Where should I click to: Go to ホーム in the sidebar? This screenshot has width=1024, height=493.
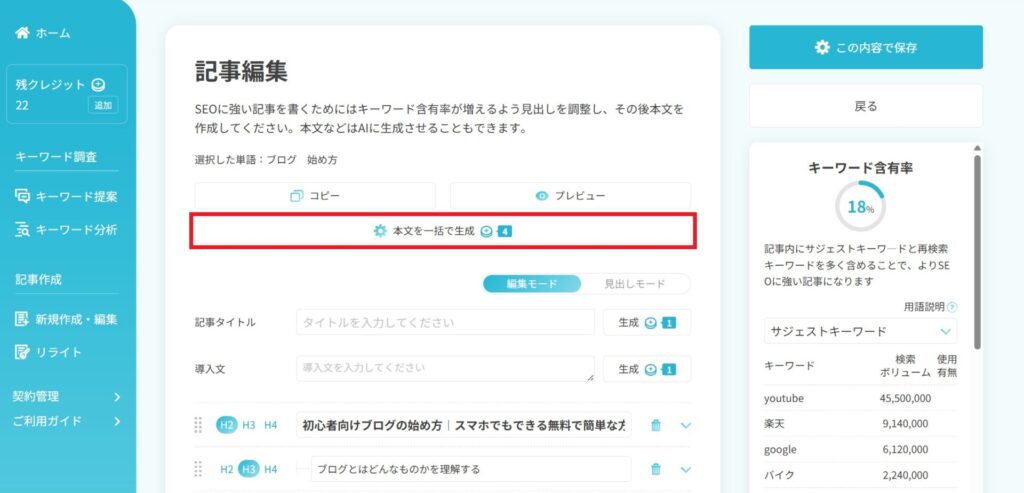(x=43, y=33)
